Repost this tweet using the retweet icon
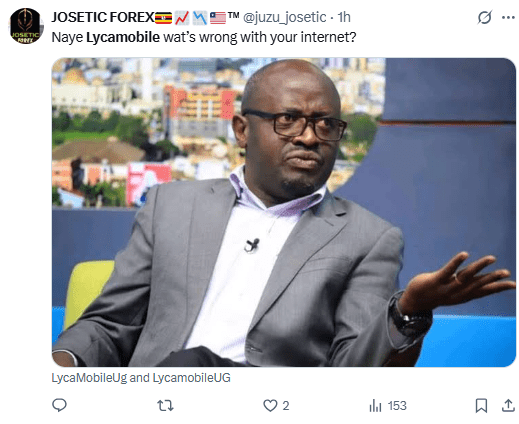Screen dimensions: 519x424 coord(165,405)
